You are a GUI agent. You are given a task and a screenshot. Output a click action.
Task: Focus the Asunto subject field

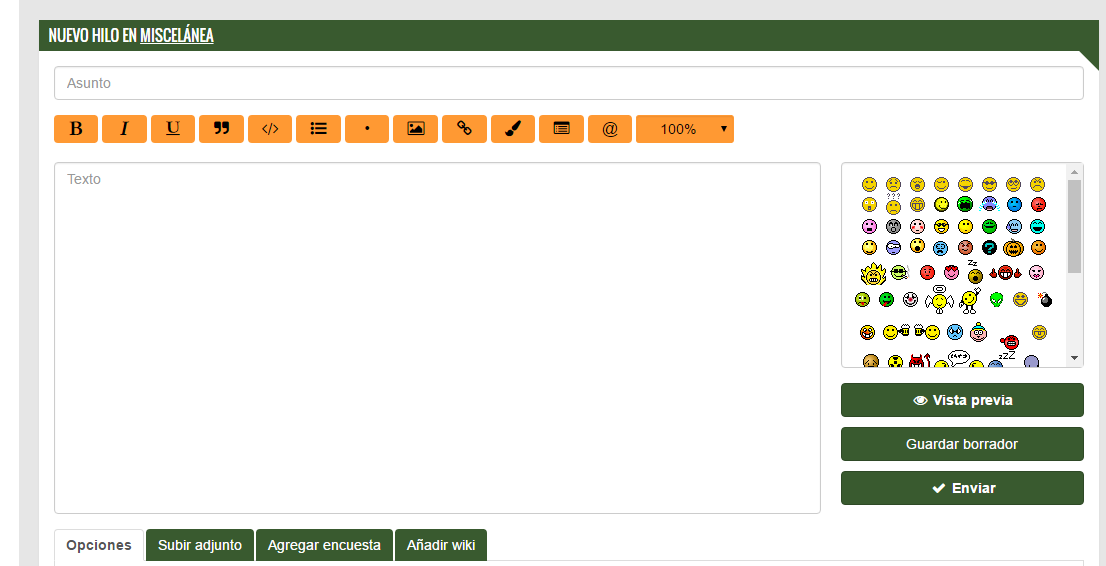(569, 83)
